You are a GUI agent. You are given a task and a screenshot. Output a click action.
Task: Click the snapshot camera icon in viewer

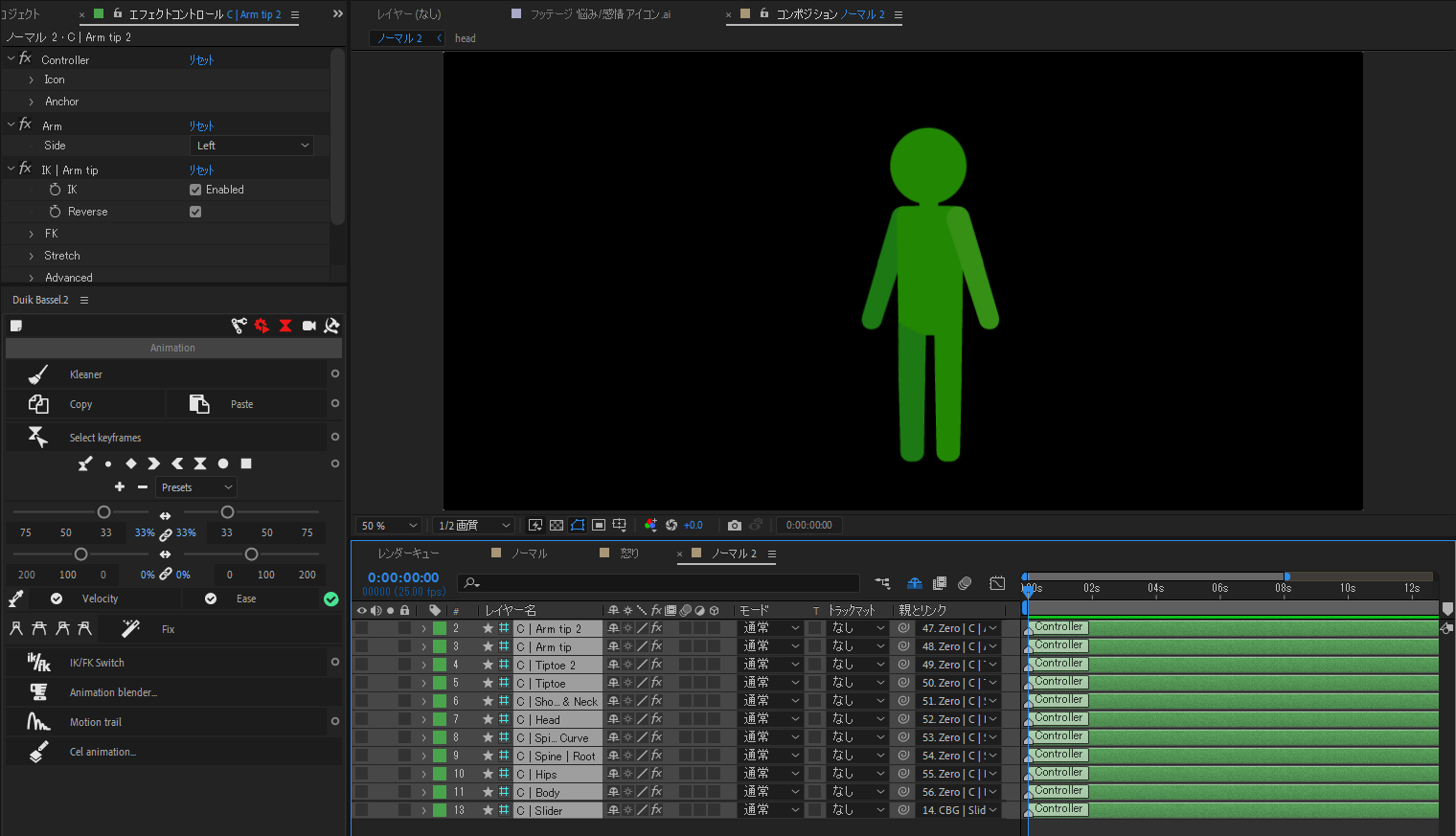tap(735, 525)
